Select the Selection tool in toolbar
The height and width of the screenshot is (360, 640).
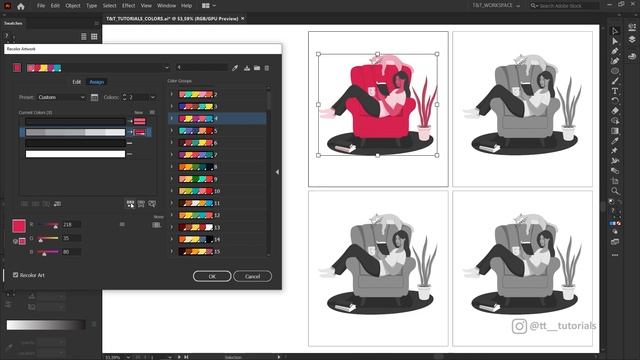pos(615,31)
